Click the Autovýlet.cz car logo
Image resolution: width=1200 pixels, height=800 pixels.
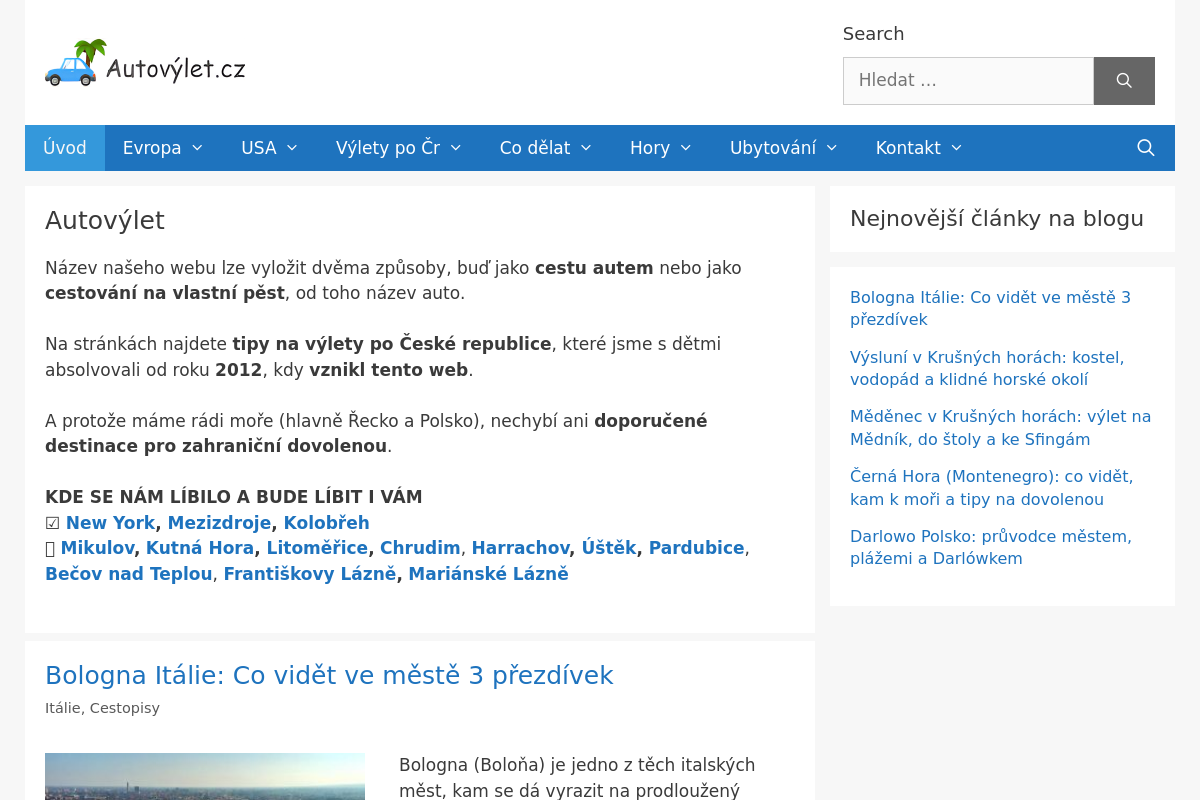pos(145,63)
